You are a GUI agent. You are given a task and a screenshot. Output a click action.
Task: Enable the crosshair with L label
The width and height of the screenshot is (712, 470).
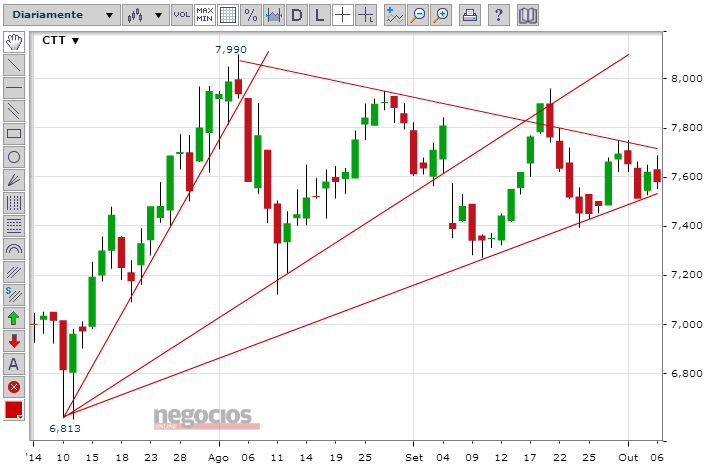coord(366,15)
